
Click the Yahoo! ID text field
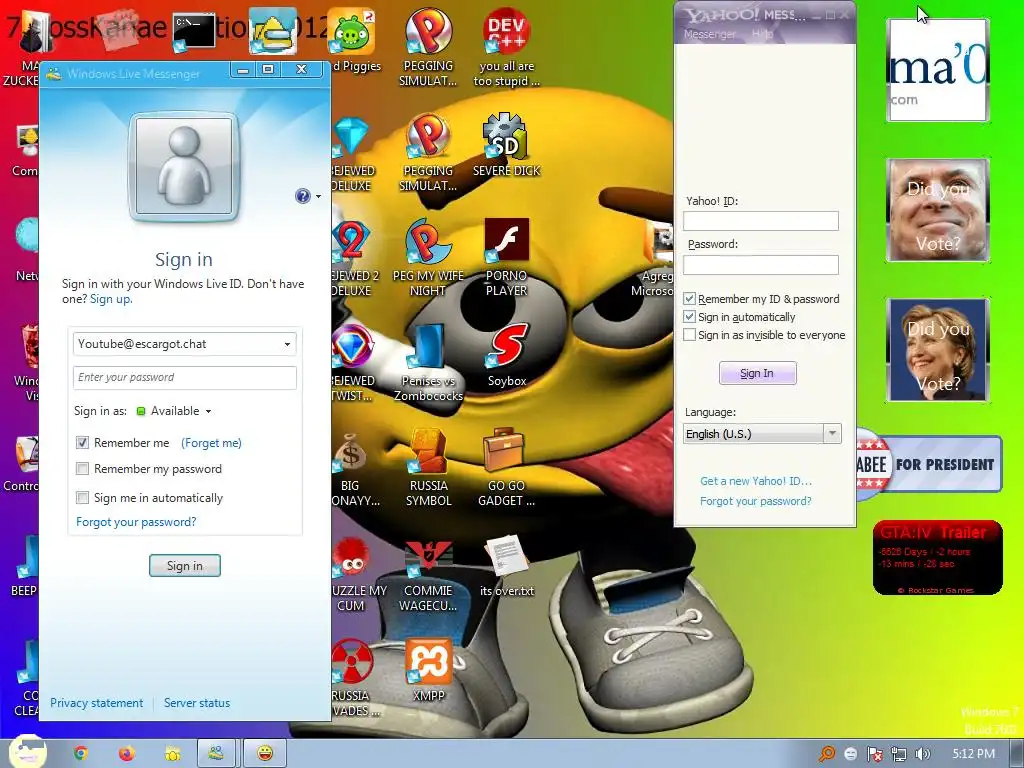[x=761, y=221]
